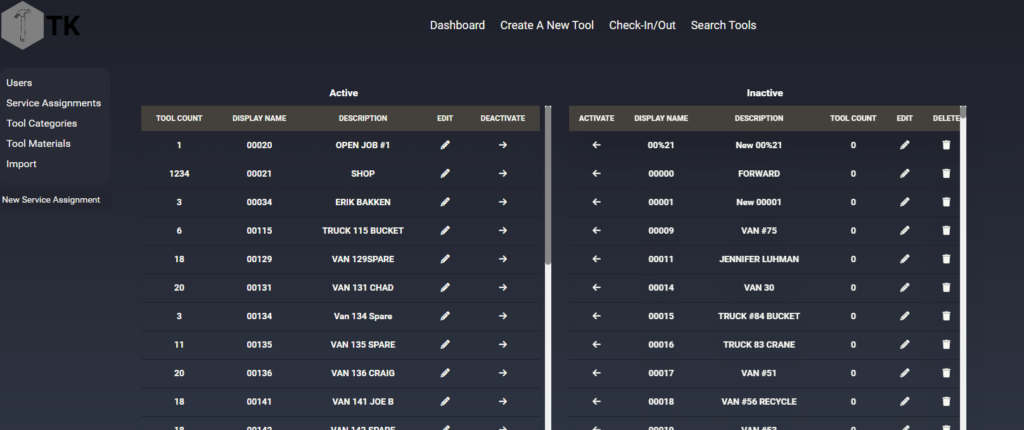Select Tool Categories in the sidebar

[x=41, y=123]
